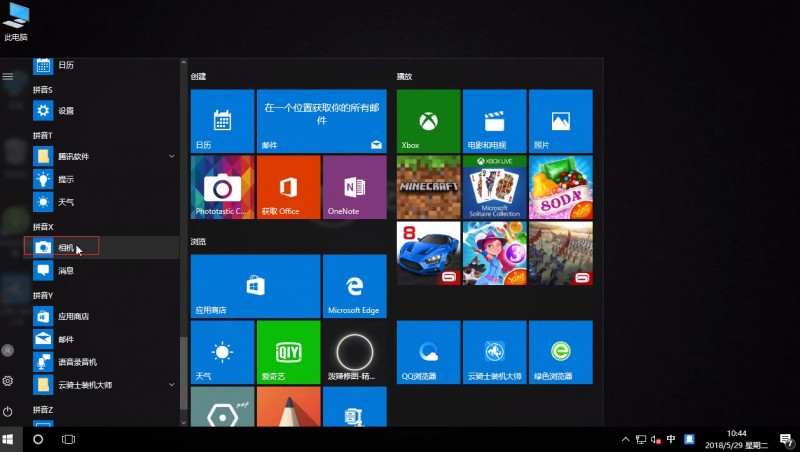The height and width of the screenshot is (452, 800).
Task: Launch the Candy Crush Soda tile
Action: 561,187
